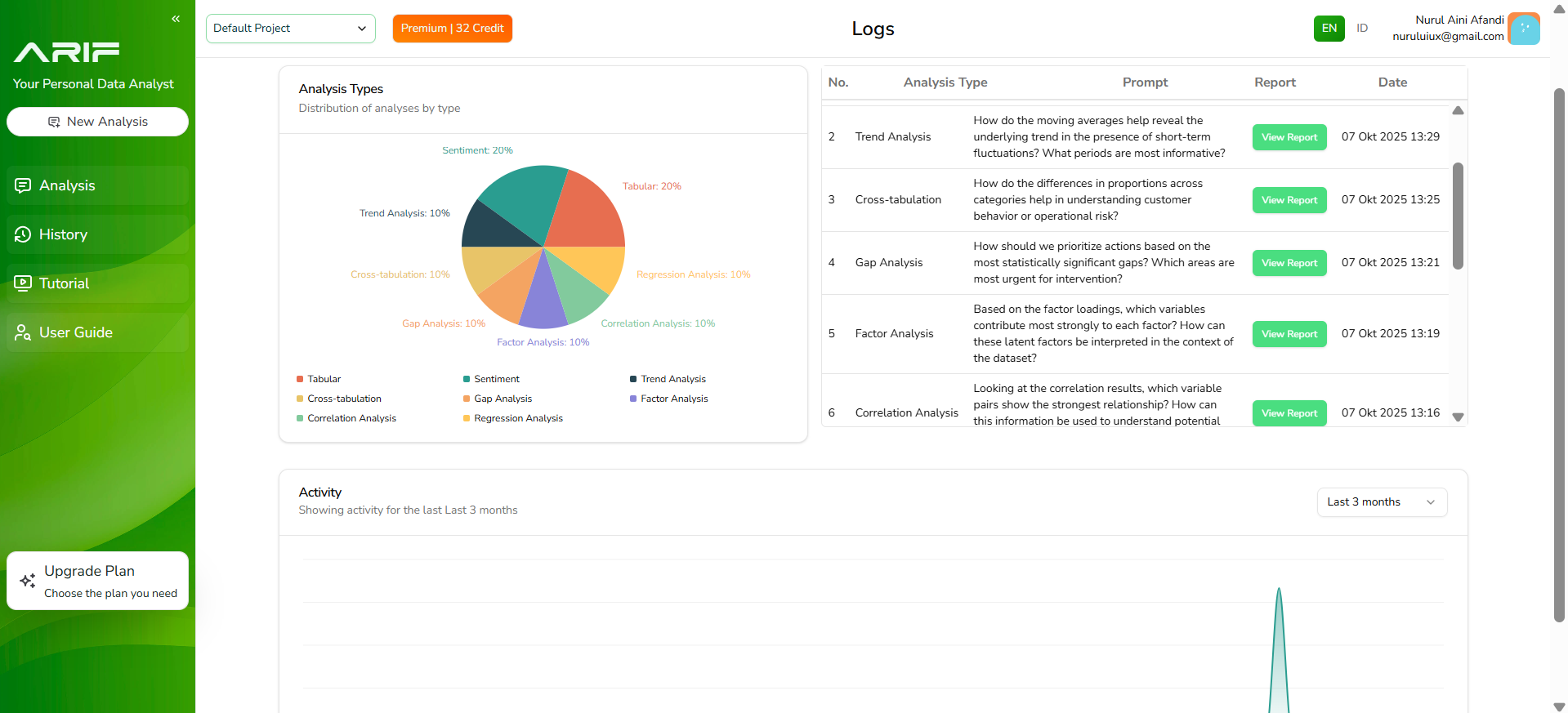This screenshot has height=713, width=1568.
Task: Click the 'Regression Analysis: 10%' pie label
Action: click(693, 274)
